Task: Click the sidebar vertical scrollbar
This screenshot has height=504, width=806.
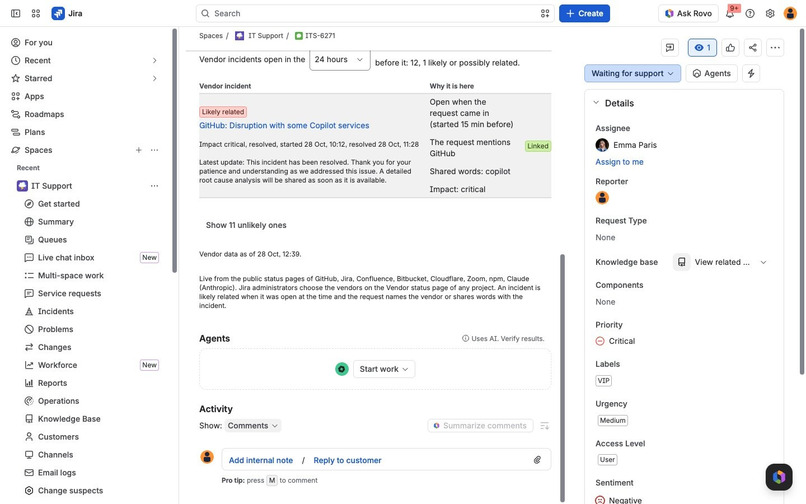Action: (x=175, y=150)
